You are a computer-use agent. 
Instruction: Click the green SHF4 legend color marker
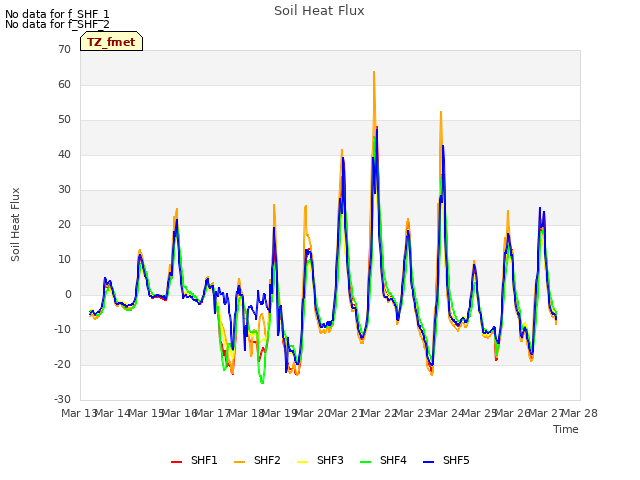coord(365,462)
